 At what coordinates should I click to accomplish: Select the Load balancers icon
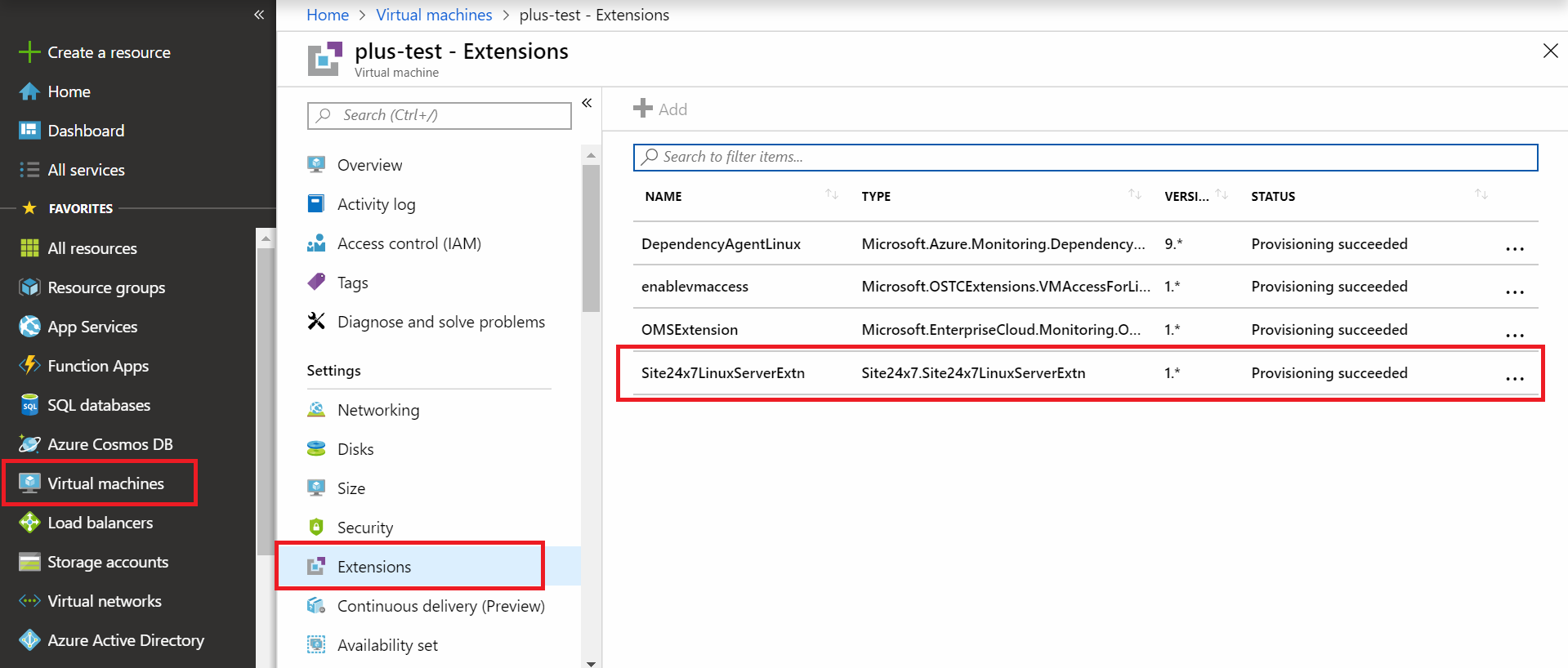point(29,523)
